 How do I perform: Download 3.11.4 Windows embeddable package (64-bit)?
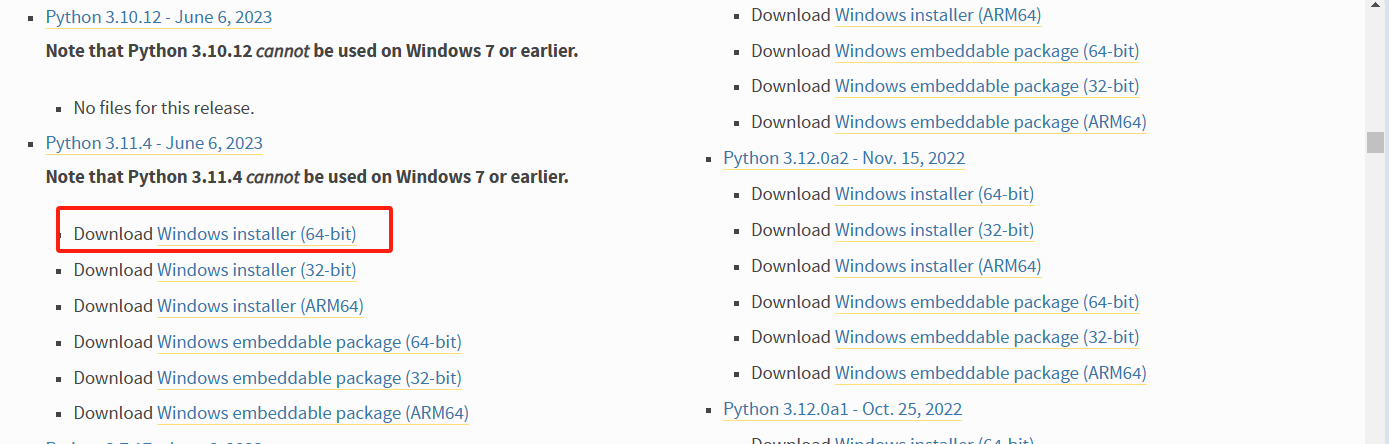(309, 342)
